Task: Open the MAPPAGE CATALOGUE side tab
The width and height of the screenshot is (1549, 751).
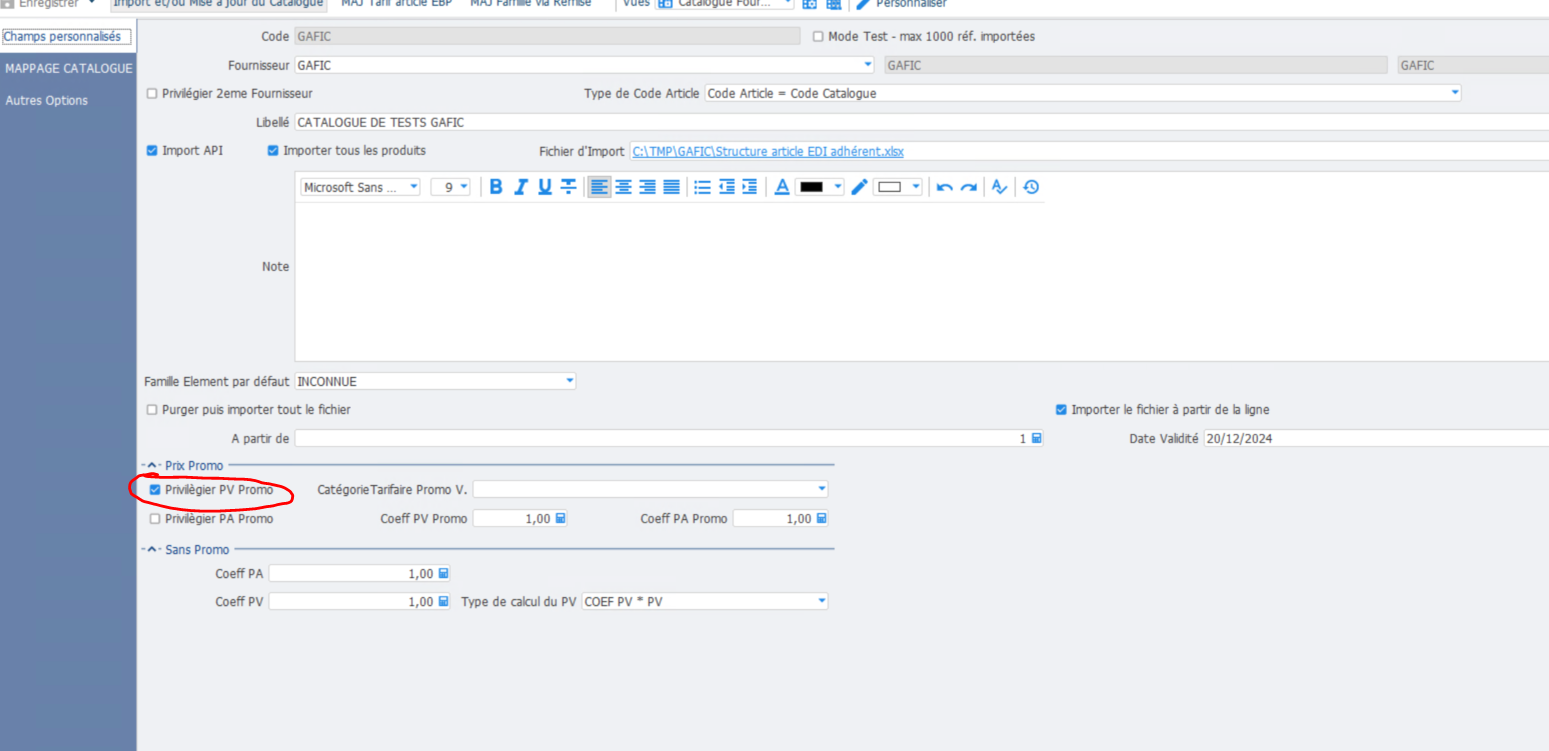Action: [x=68, y=69]
